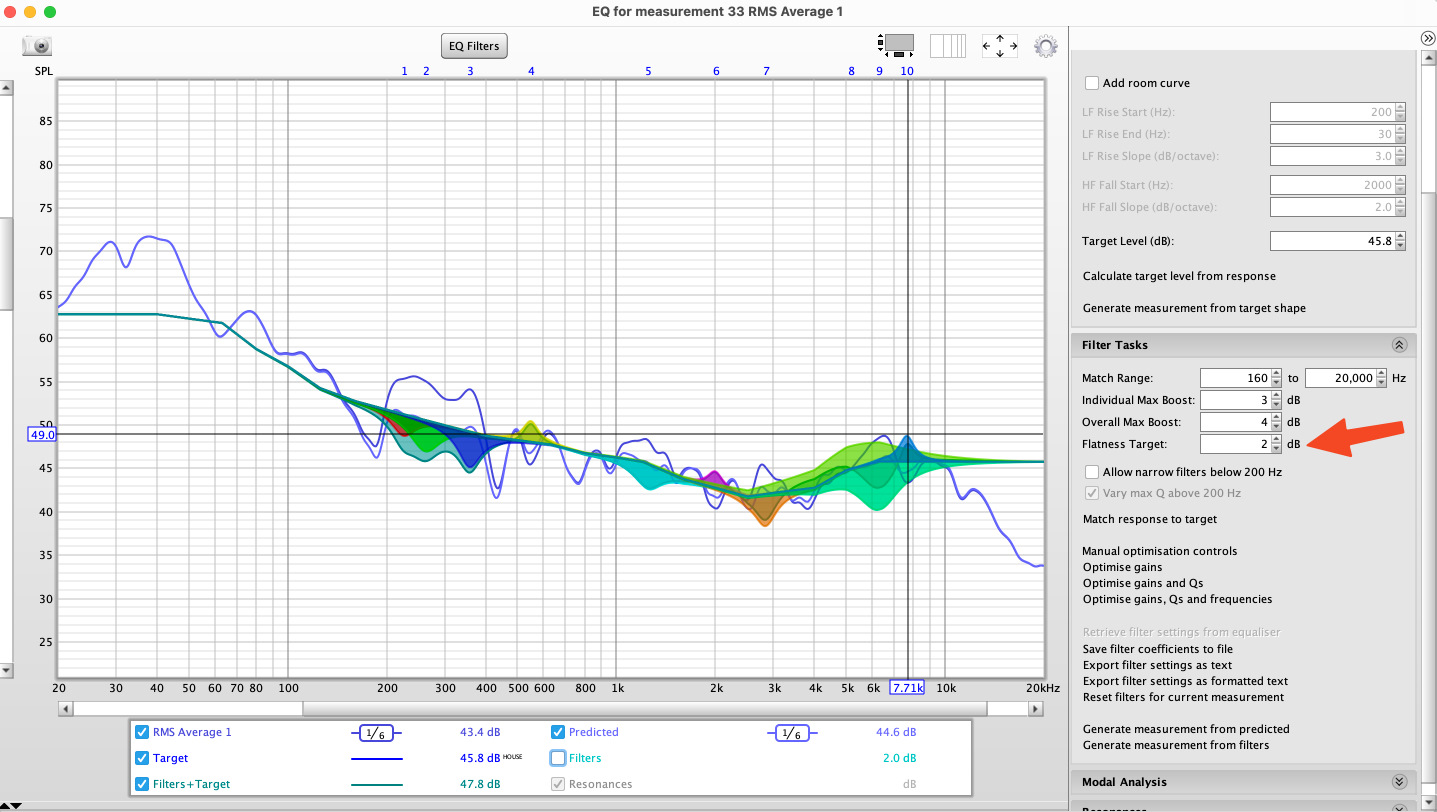
Task: Select filter marker 6 above the graph
Action: [x=716, y=71]
